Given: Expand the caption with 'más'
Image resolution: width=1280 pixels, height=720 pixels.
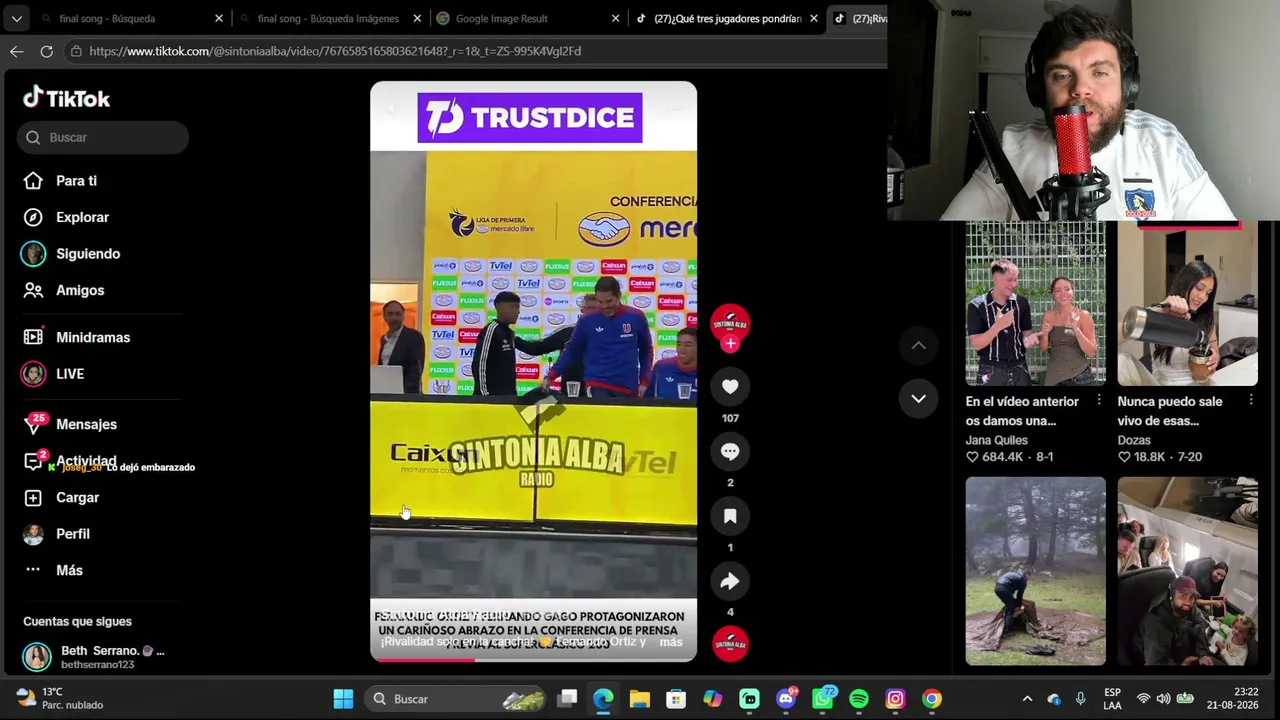Looking at the screenshot, I should click(671, 642).
